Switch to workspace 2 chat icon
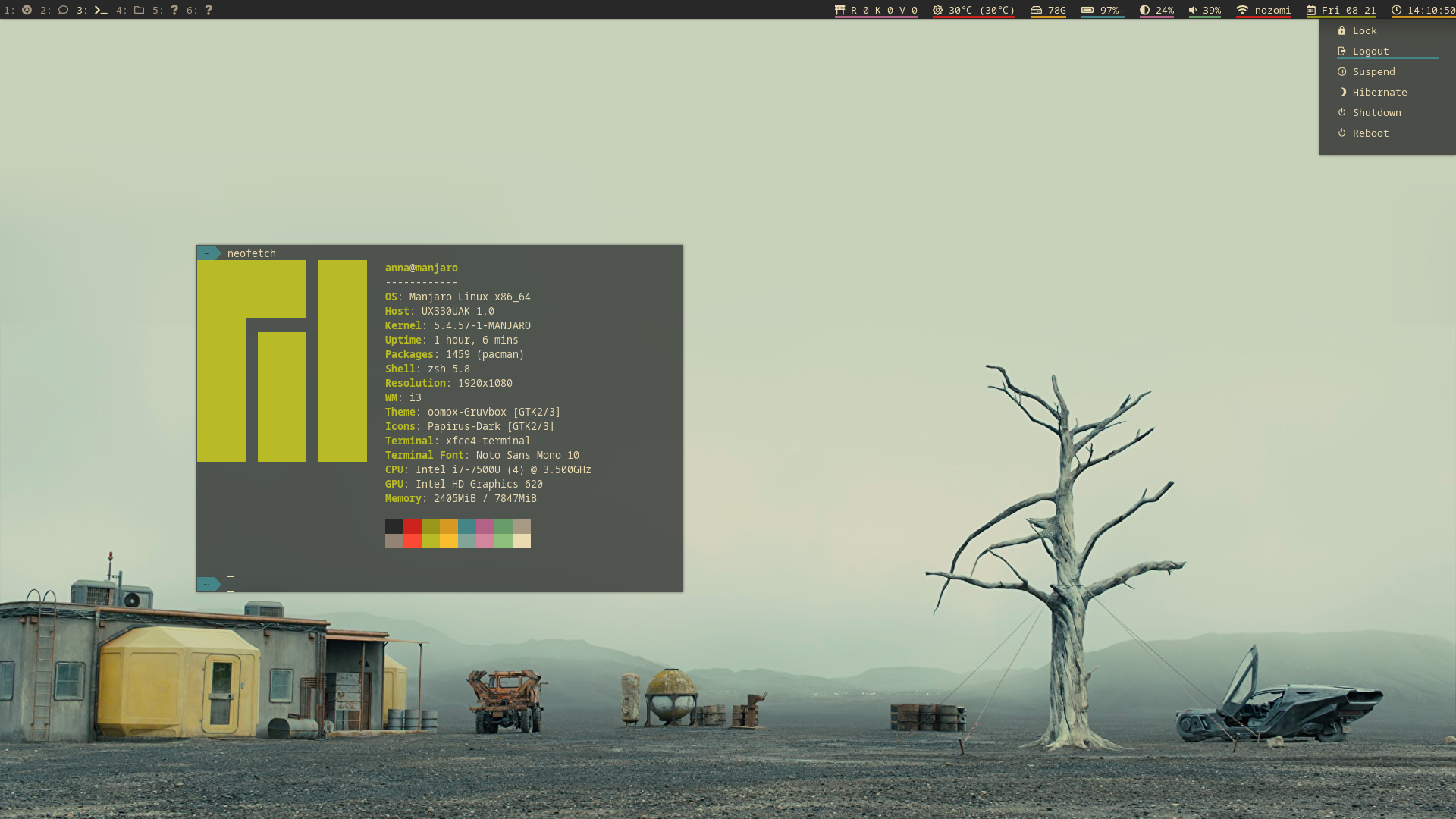This screenshot has height=819, width=1456. click(63, 10)
